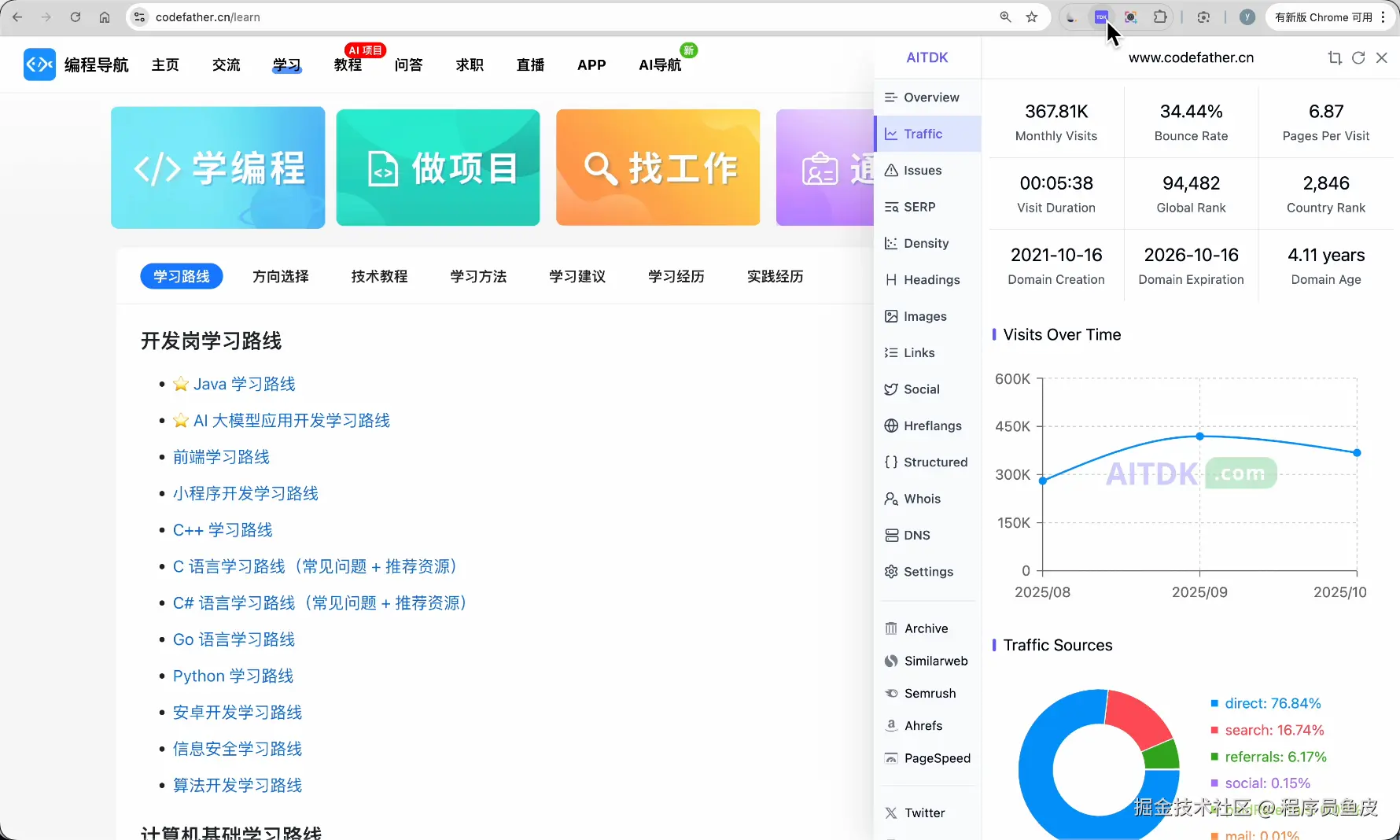The image size is (1400, 840).
Task: Click the zoom magnifier icon in address bar
Action: pyautogui.click(x=1005, y=17)
